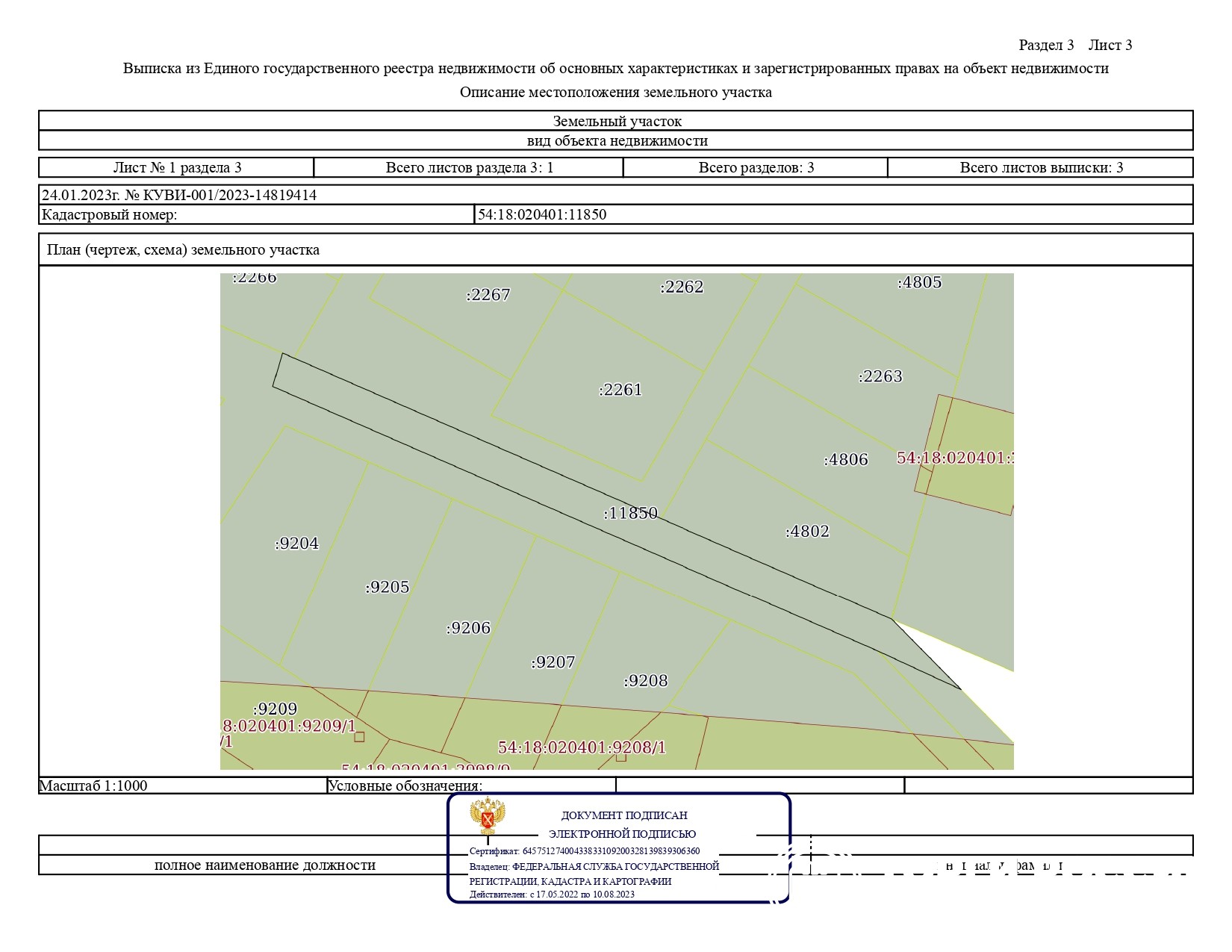Click the 'Действителен: с 17.05.2022' validity line
Viewport: 1232px width, 952px height.
point(552,895)
